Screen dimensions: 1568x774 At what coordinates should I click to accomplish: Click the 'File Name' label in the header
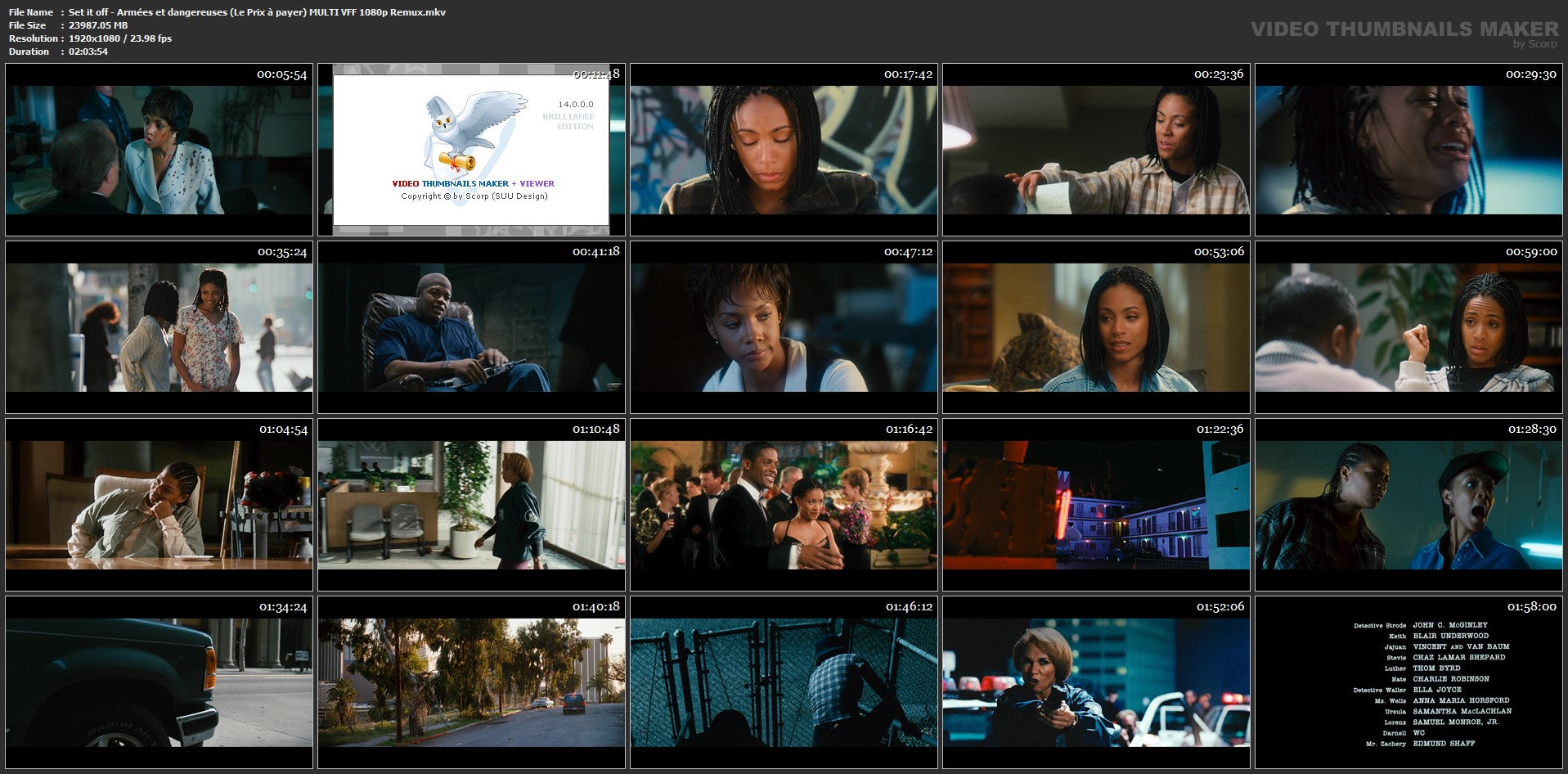click(31, 12)
